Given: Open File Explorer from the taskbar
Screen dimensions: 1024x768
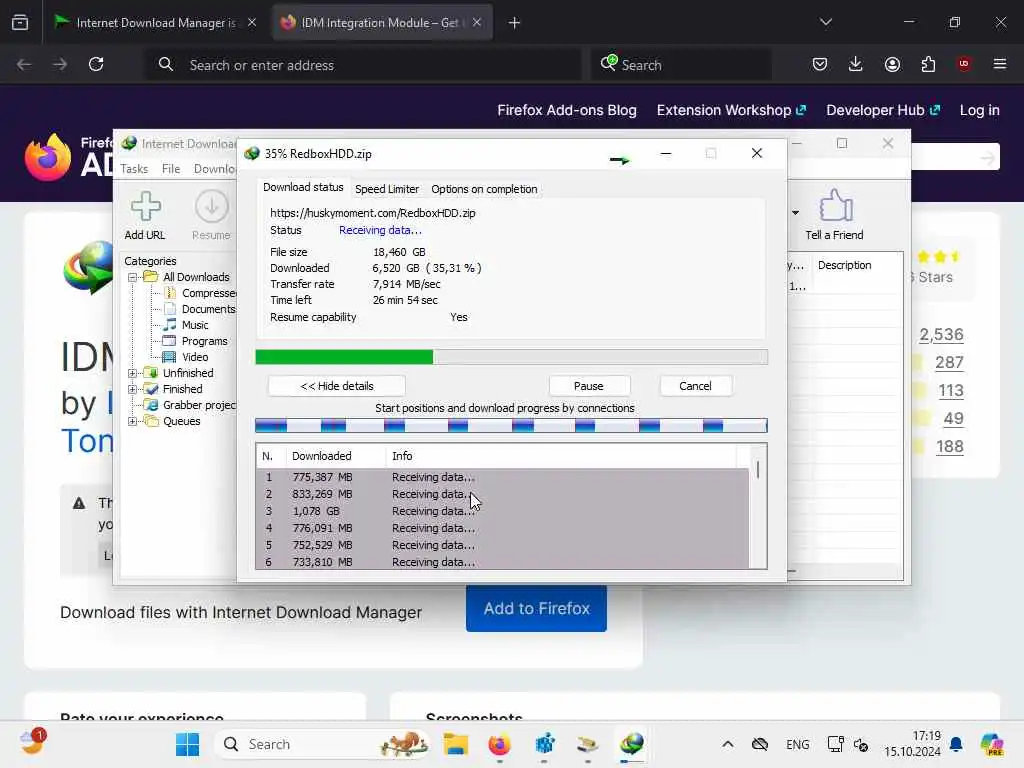Looking at the screenshot, I should click(x=455, y=744).
